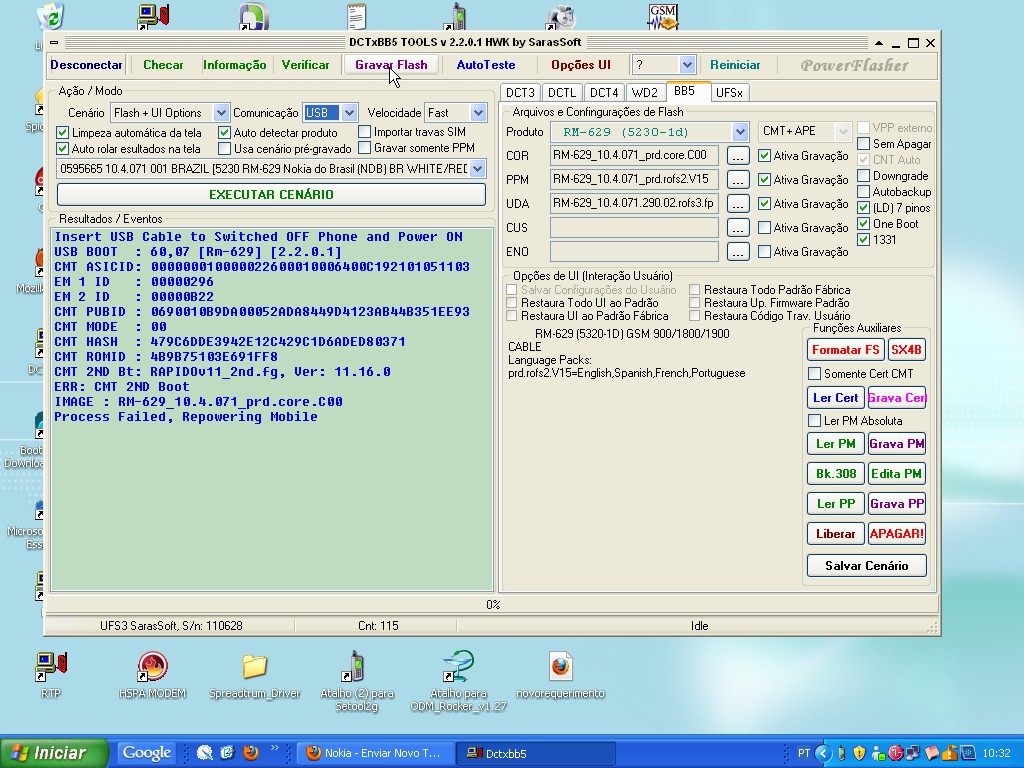Click the COR file path field

634,155
